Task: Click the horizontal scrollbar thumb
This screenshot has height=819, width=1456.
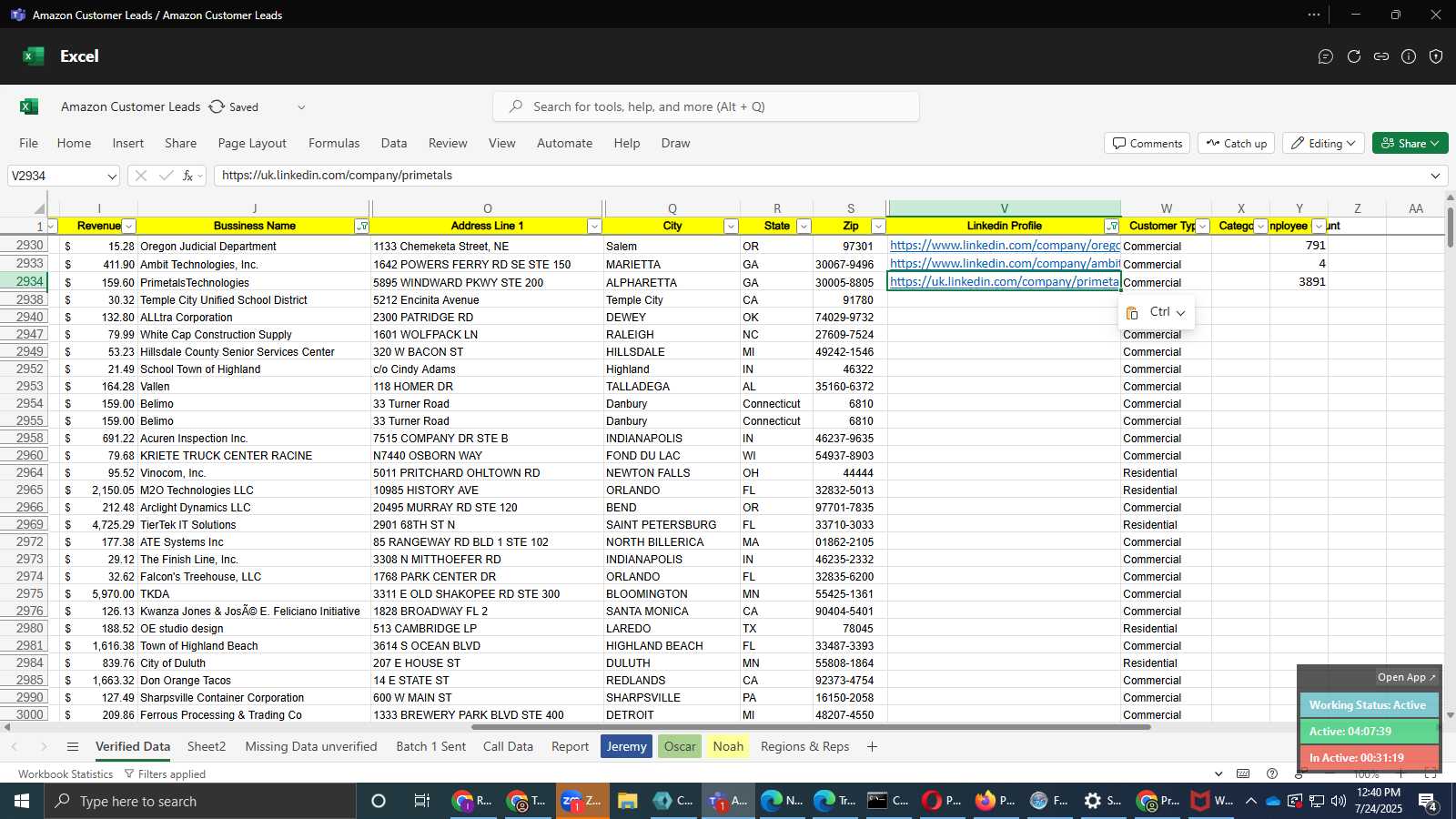Action: [811, 727]
